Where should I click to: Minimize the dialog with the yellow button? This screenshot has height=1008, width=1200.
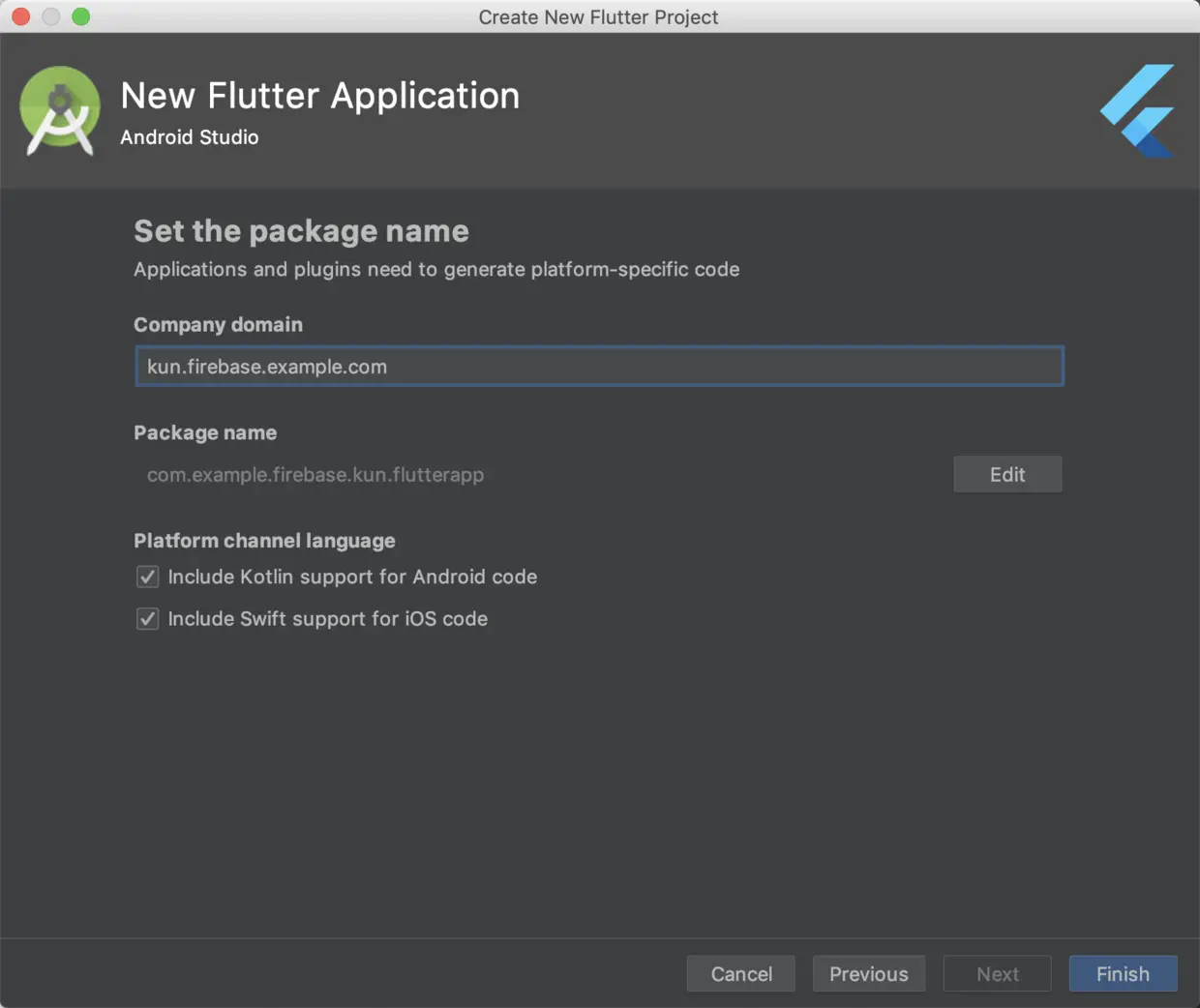coord(51,16)
